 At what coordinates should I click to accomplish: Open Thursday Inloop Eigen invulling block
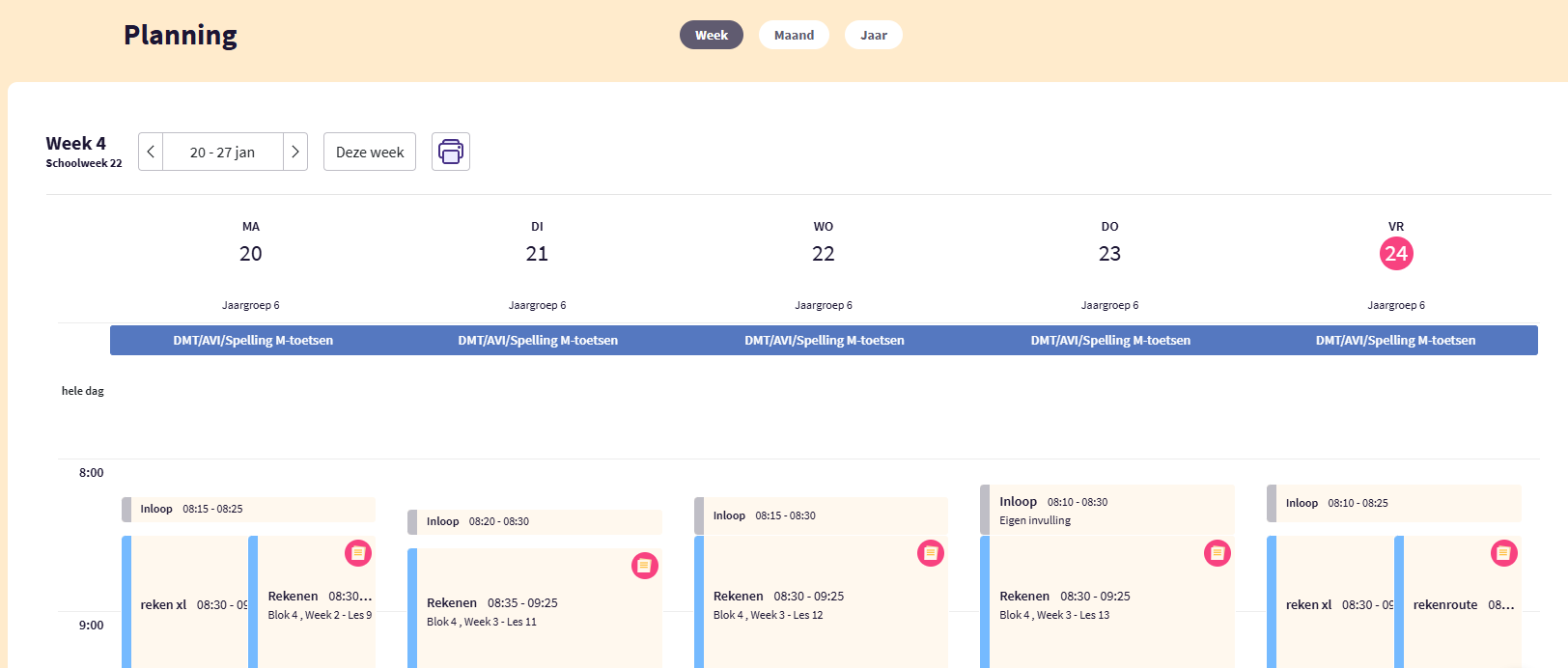click(1107, 511)
